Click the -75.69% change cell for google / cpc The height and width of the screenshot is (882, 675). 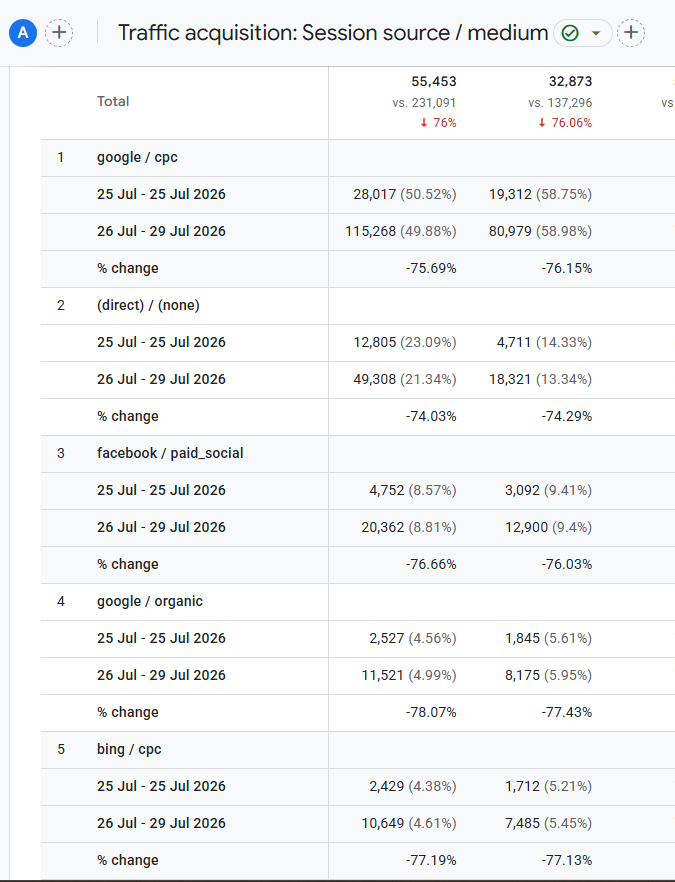431,268
